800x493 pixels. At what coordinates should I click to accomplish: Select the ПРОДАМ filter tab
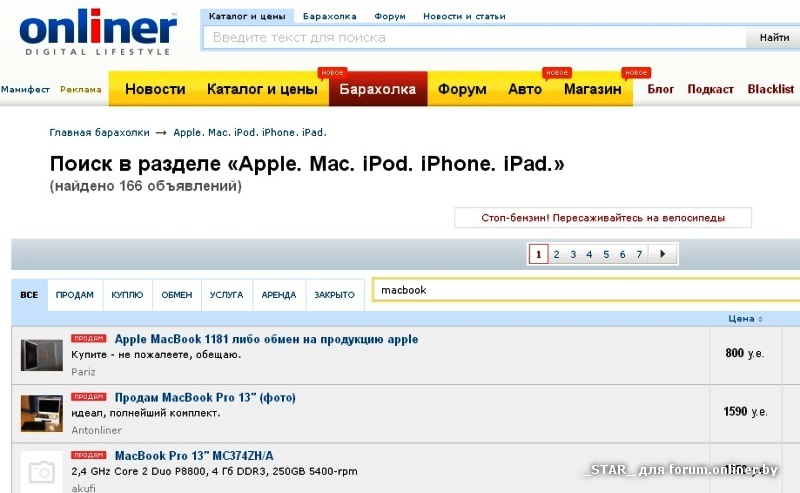75,295
